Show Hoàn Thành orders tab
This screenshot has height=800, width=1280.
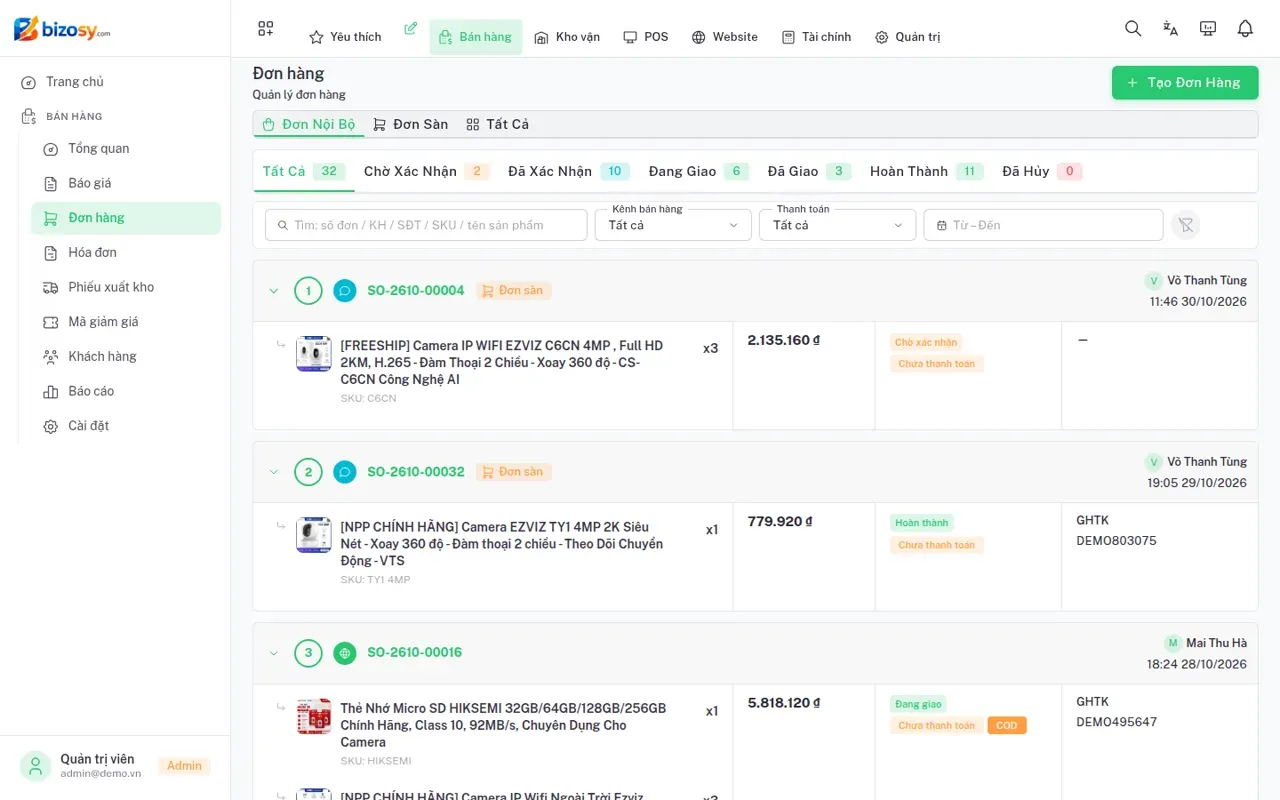pos(927,171)
